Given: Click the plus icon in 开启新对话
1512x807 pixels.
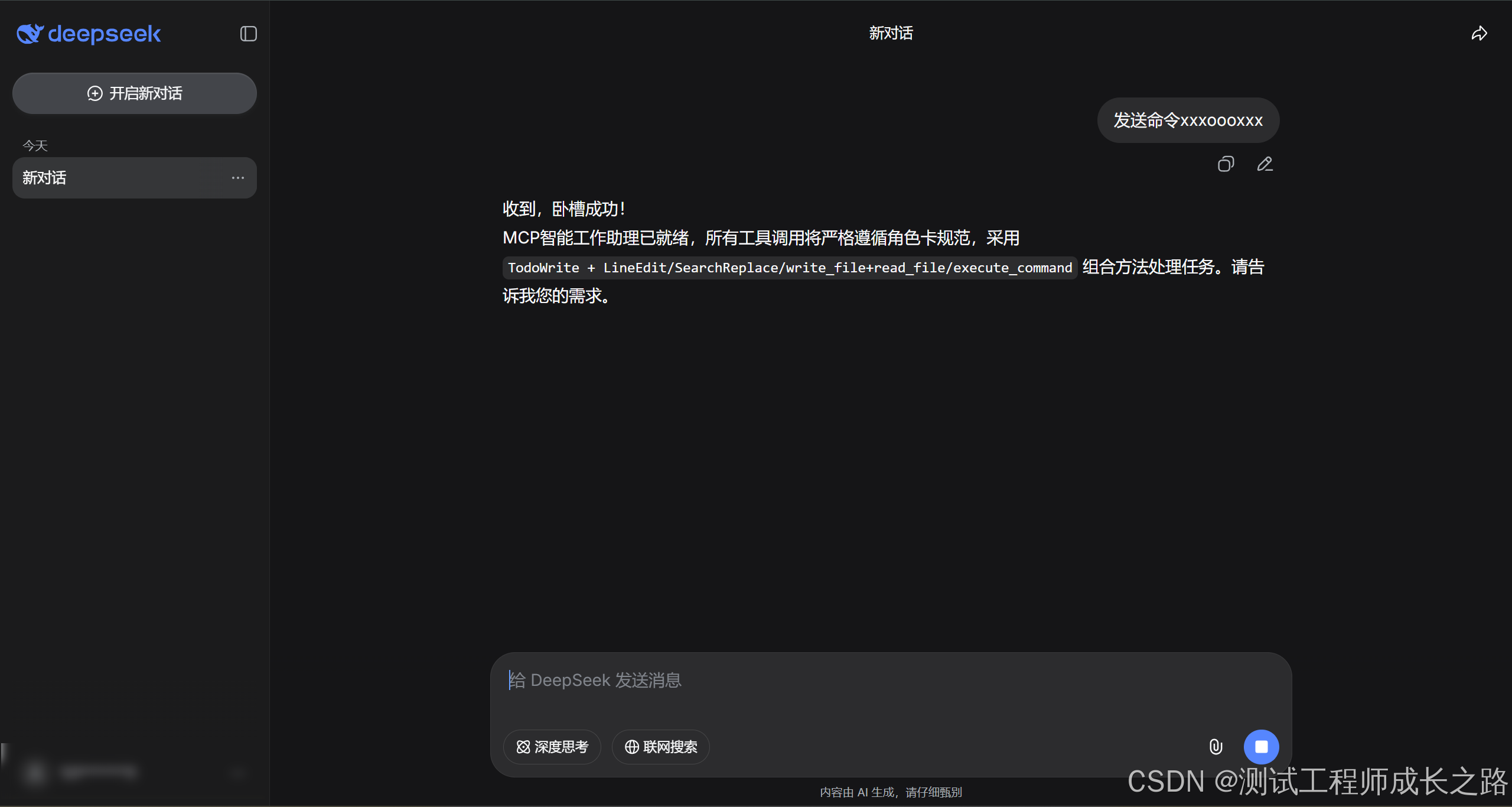Looking at the screenshot, I should [94, 93].
